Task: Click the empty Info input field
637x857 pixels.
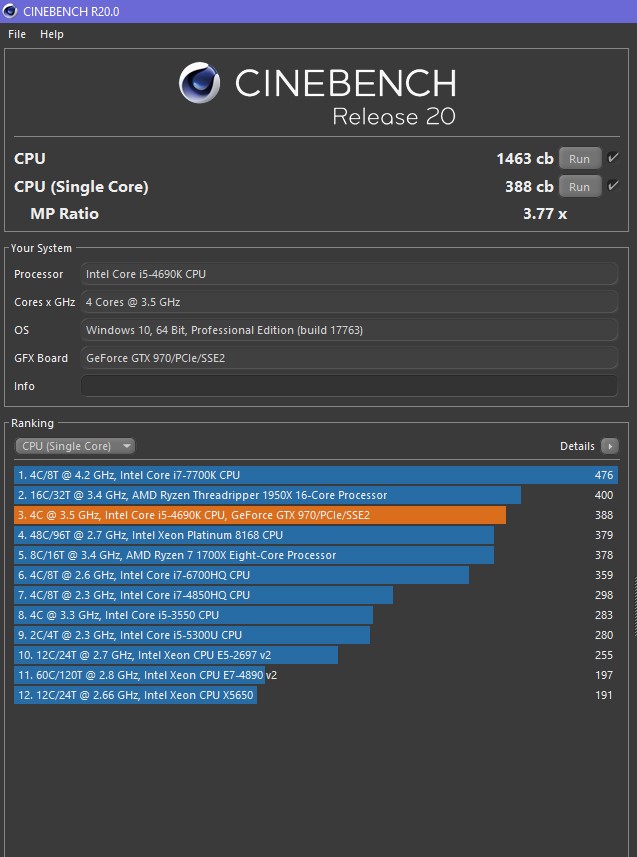Action: pos(349,386)
